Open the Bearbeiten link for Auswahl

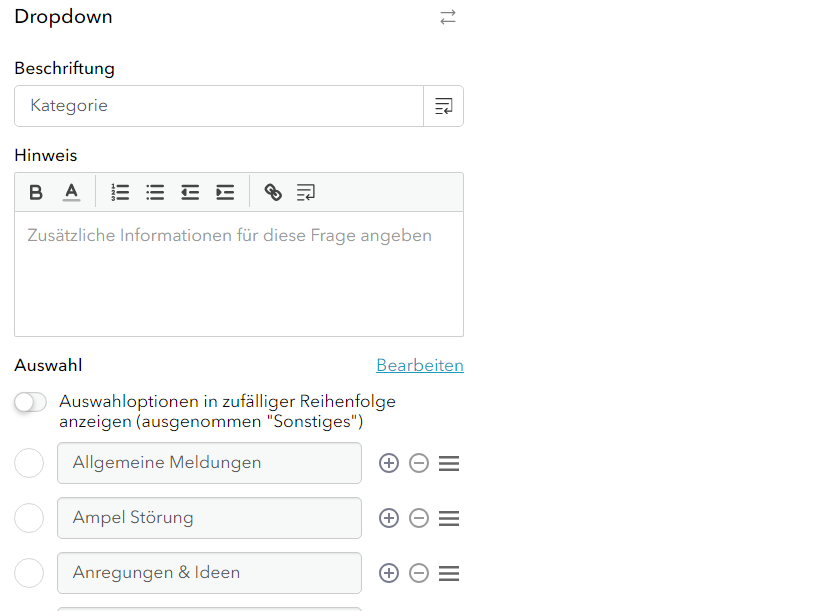pos(420,365)
